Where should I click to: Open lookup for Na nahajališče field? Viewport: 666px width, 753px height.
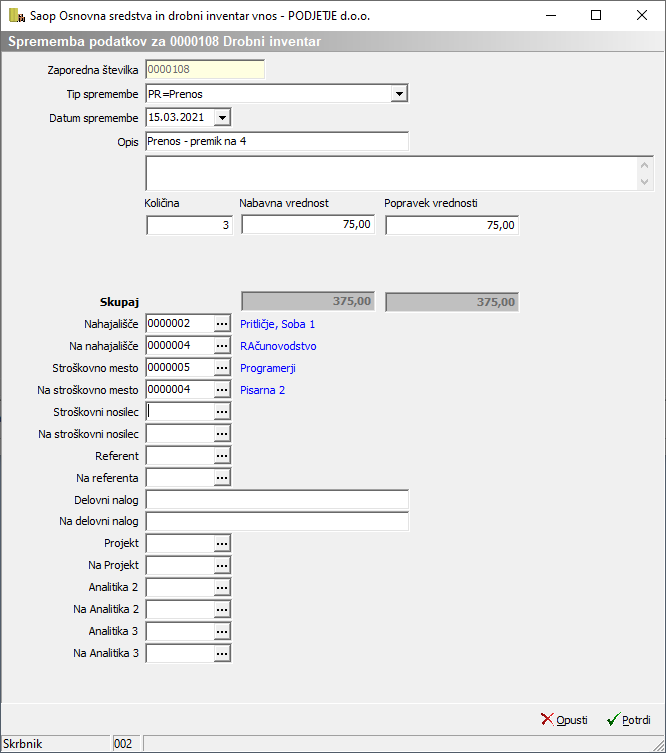coord(222,346)
